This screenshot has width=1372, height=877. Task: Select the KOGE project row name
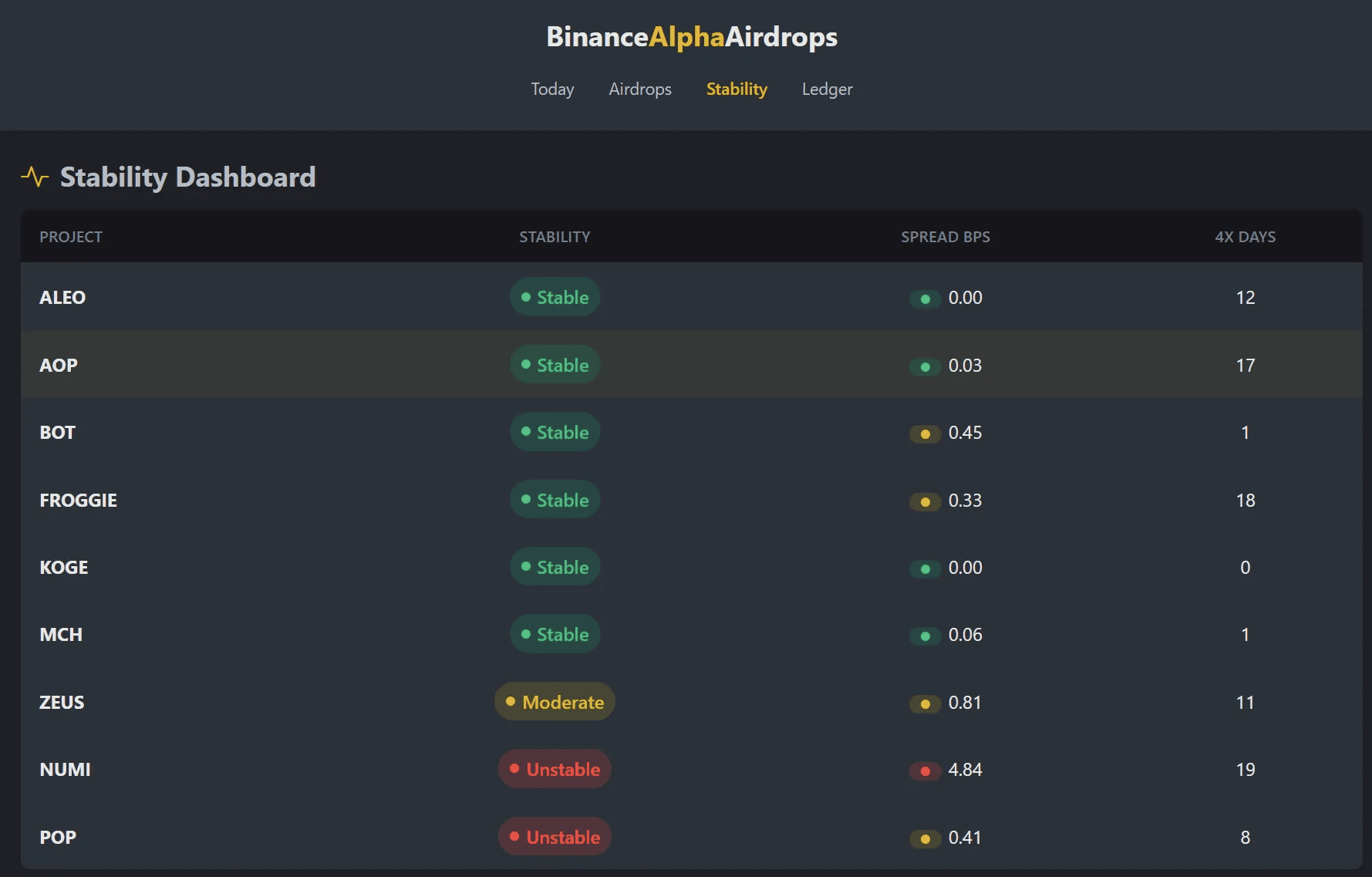coord(64,568)
